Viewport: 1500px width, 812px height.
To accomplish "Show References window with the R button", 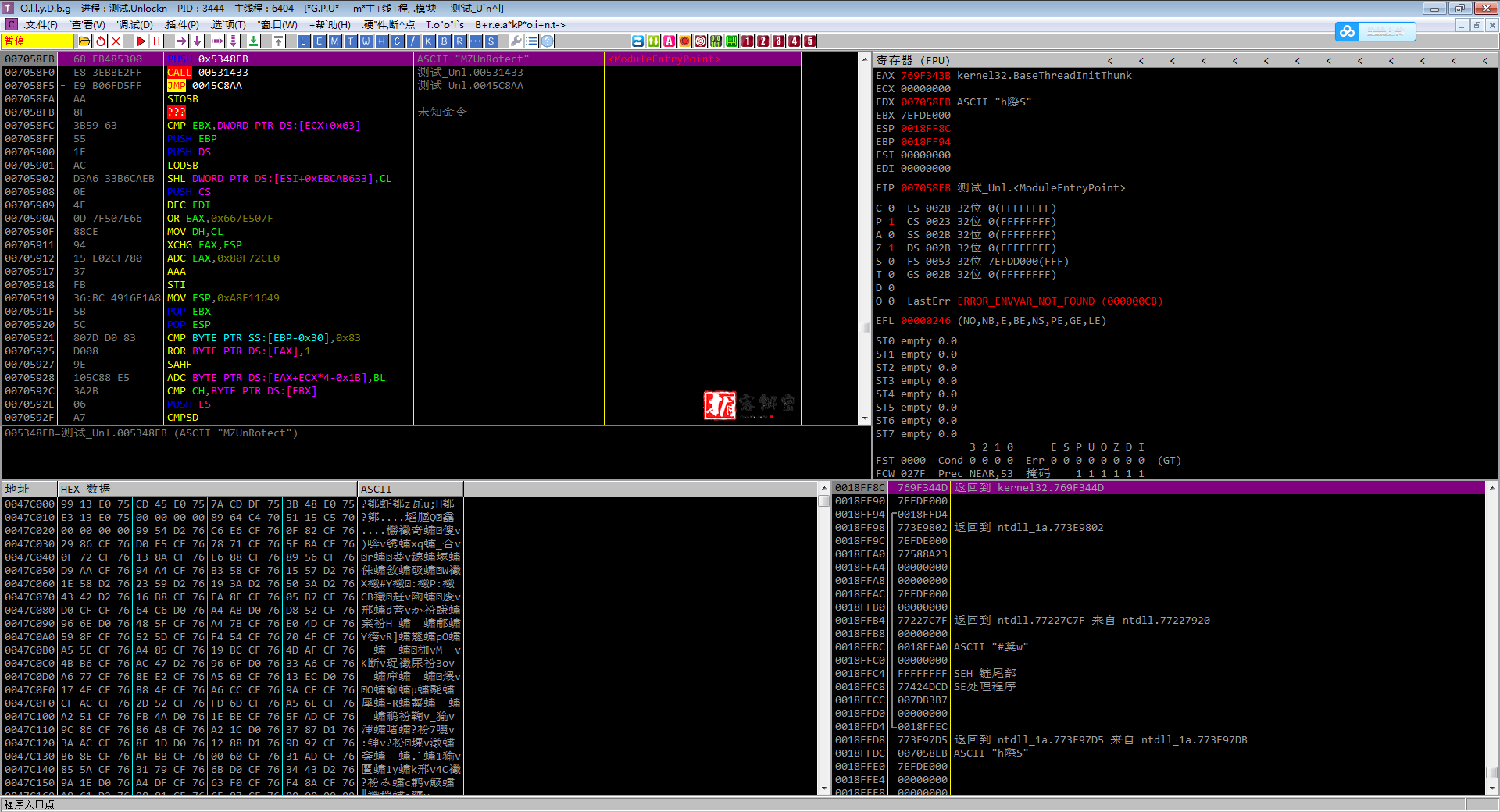I will pyautogui.click(x=460, y=41).
